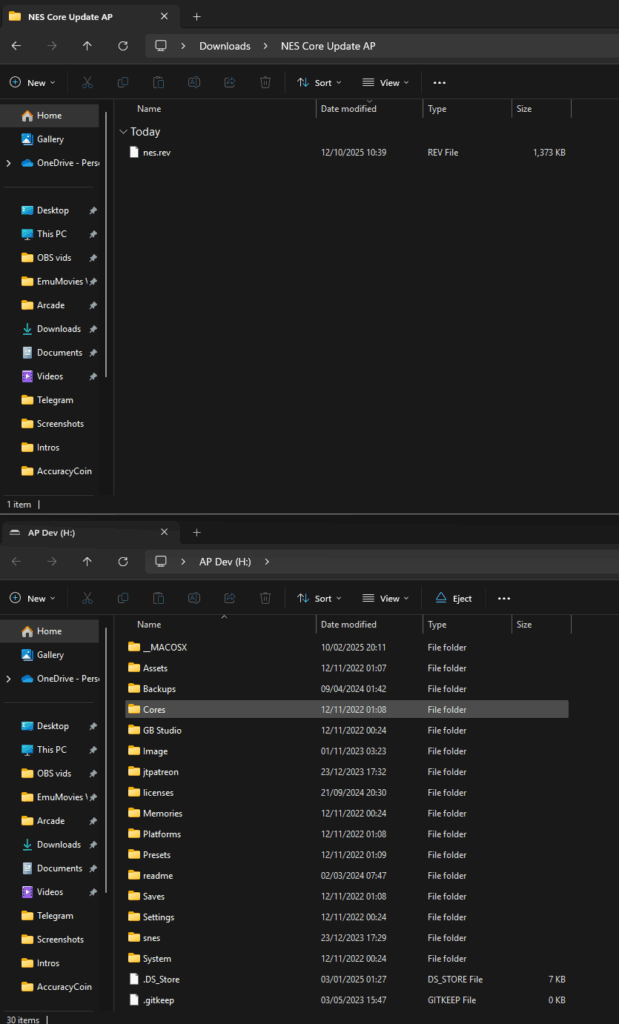This screenshot has height=1024, width=619.
Task: Click the Delete trash icon in the NES Core Update AP window toolbar
Action: (x=265, y=83)
